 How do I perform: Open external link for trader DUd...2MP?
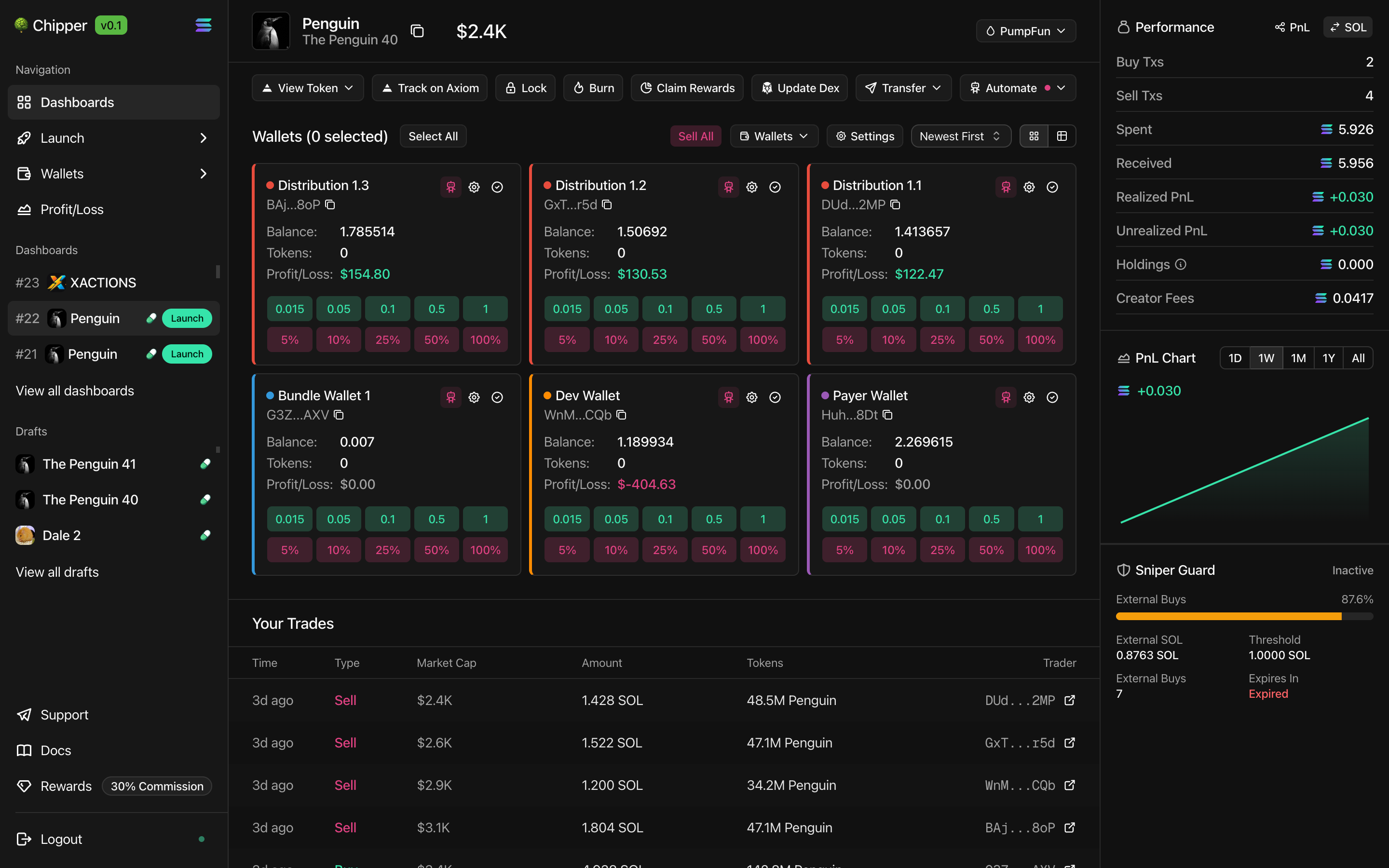(1069, 700)
